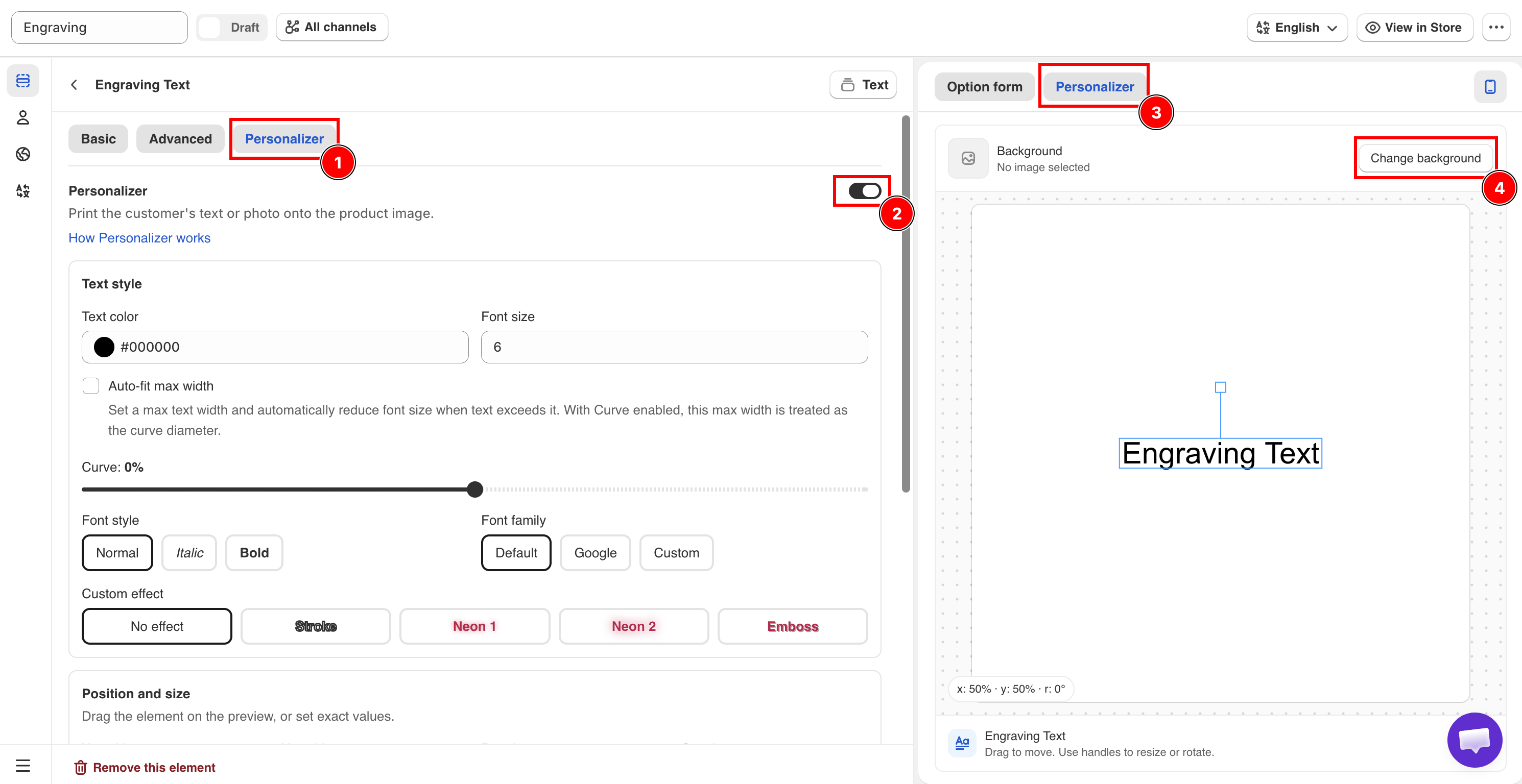Open the chat support bubble
Screen dimensions: 1522x784
[x=1474, y=739]
